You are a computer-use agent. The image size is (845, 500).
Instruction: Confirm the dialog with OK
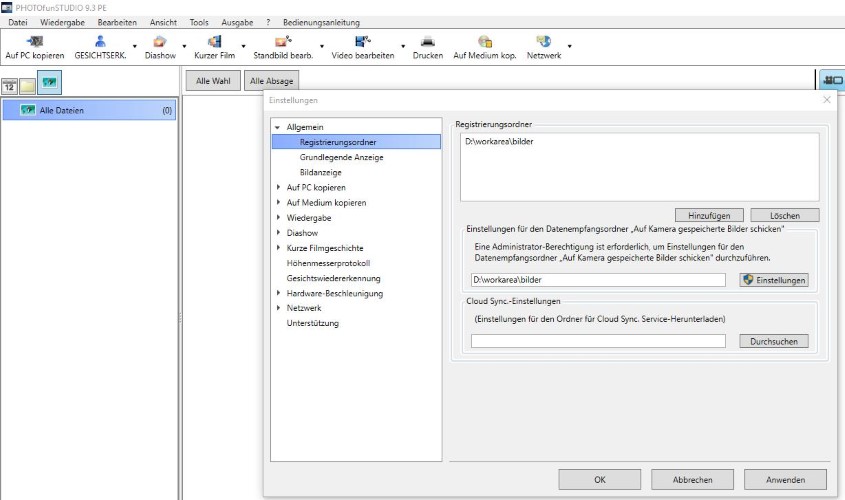(x=600, y=480)
